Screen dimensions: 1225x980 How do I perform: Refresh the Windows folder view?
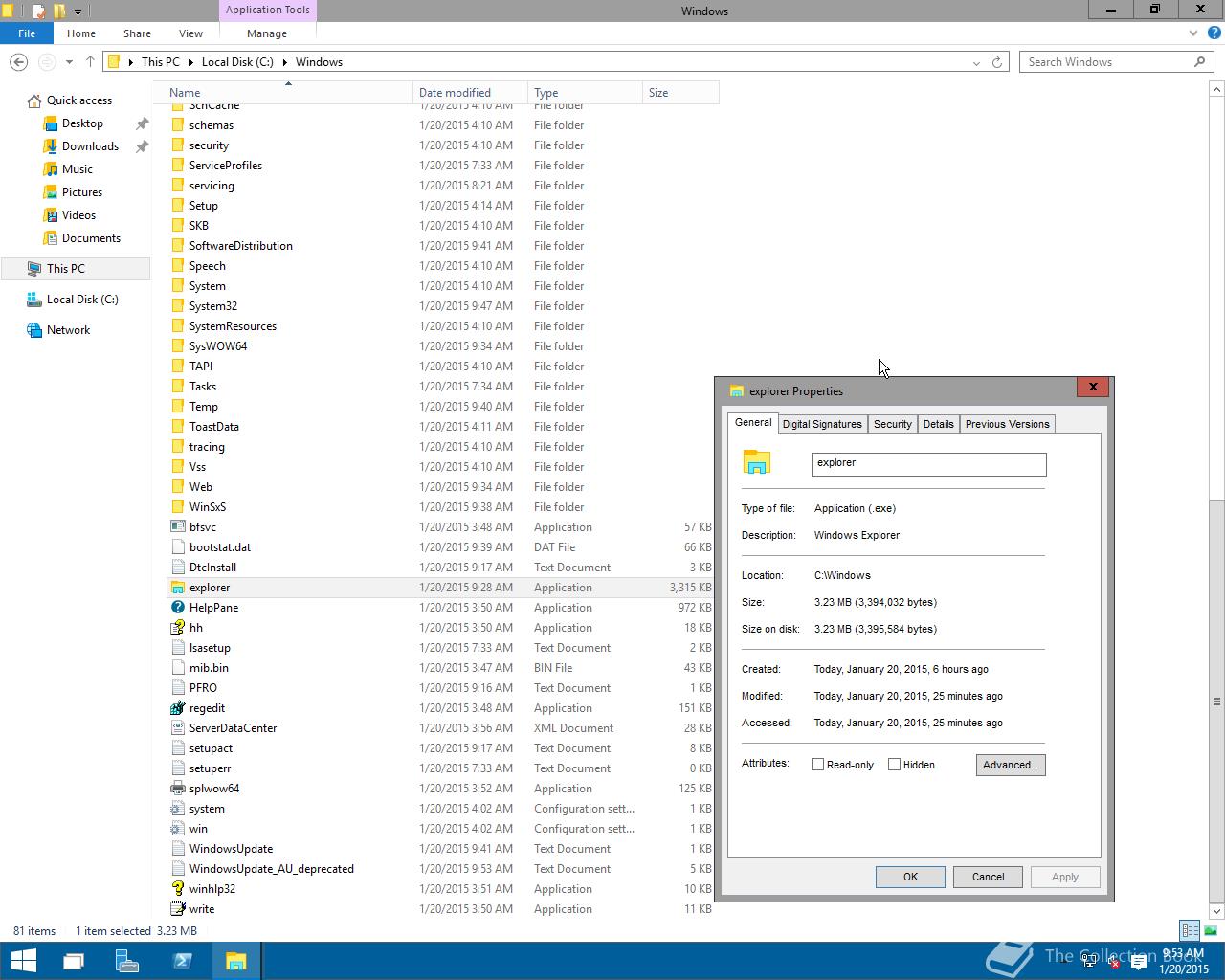point(996,62)
